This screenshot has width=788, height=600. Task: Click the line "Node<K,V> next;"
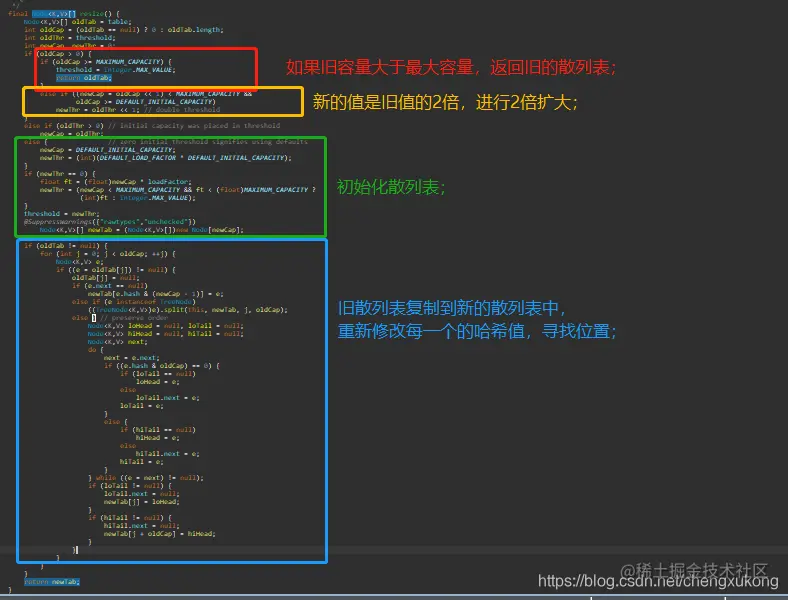click(x=118, y=342)
